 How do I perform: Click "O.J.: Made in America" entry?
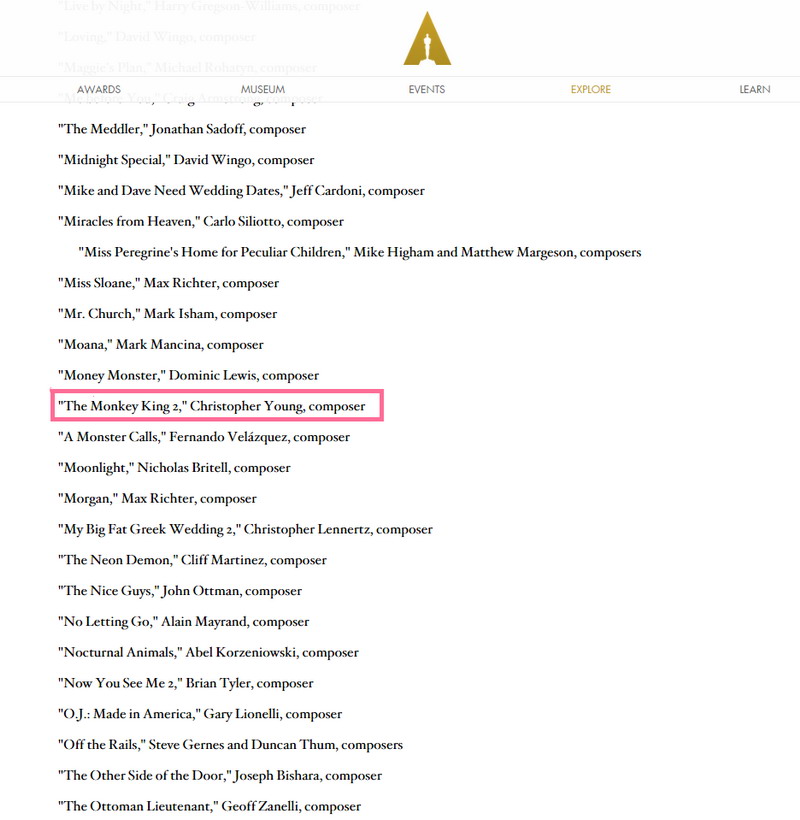click(200, 714)
